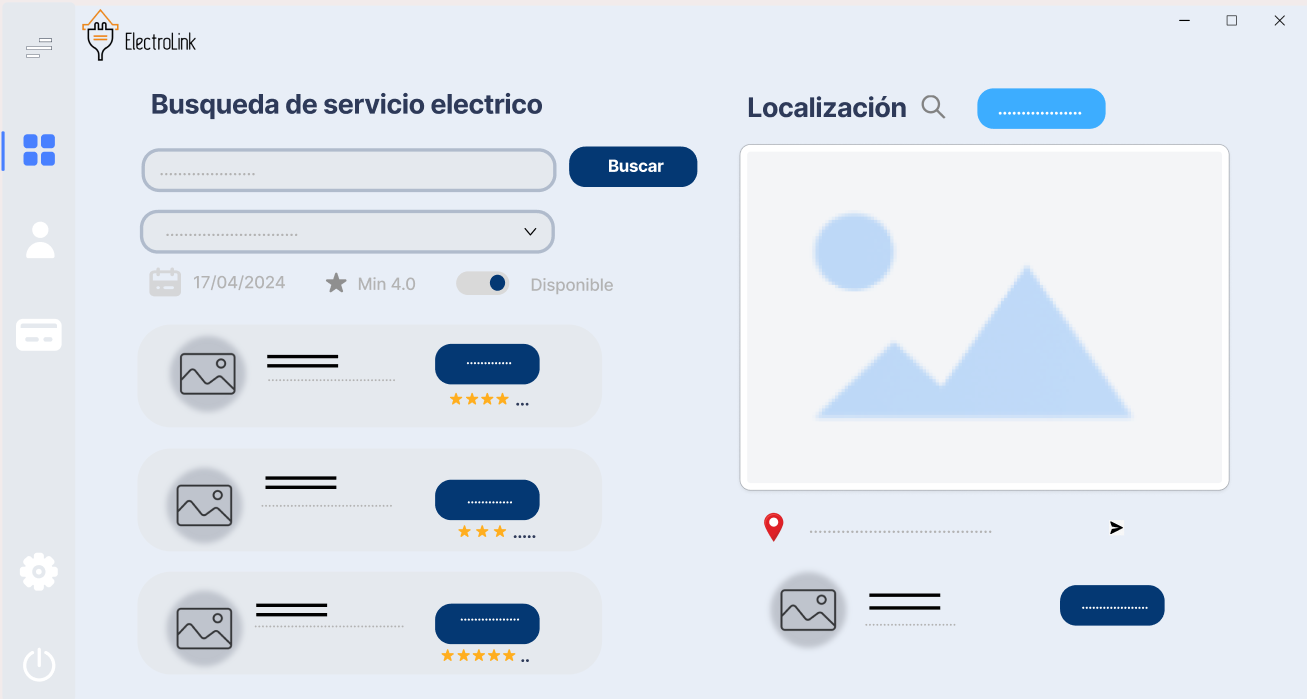Minimize the ElectroLink window
Viewport: 1307px width, 699px height.
pyautogui.click(x=1184, y=20)
